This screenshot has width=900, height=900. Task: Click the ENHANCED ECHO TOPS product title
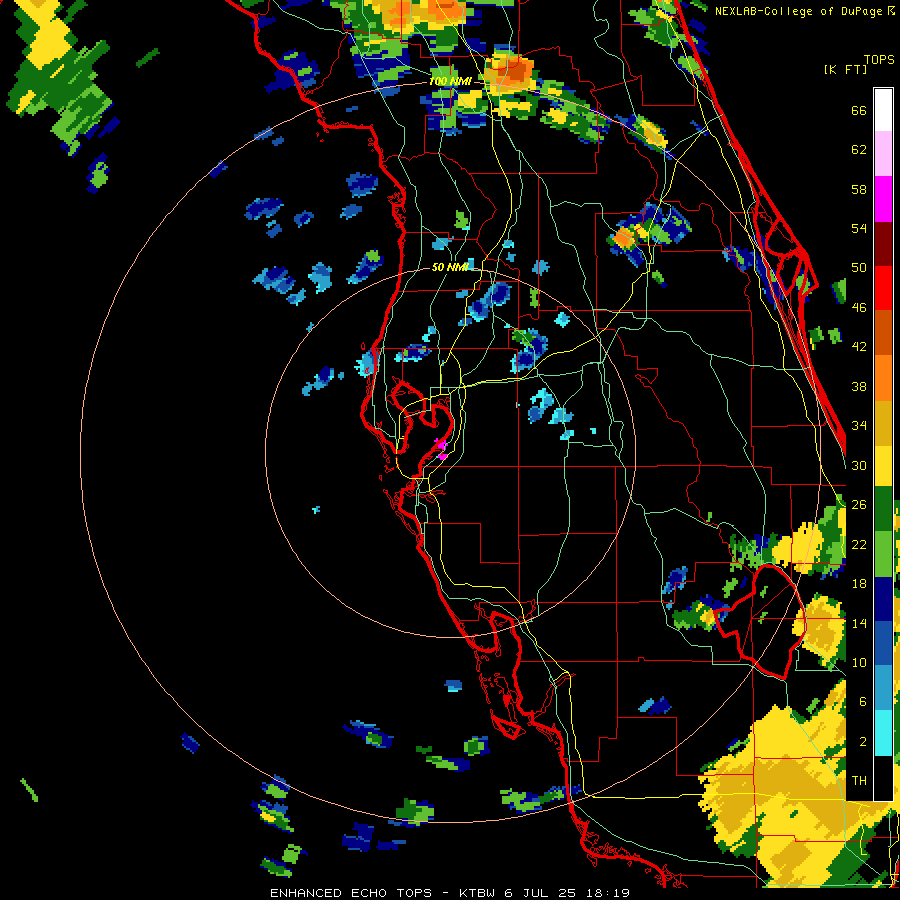click(x=351, y=893)
